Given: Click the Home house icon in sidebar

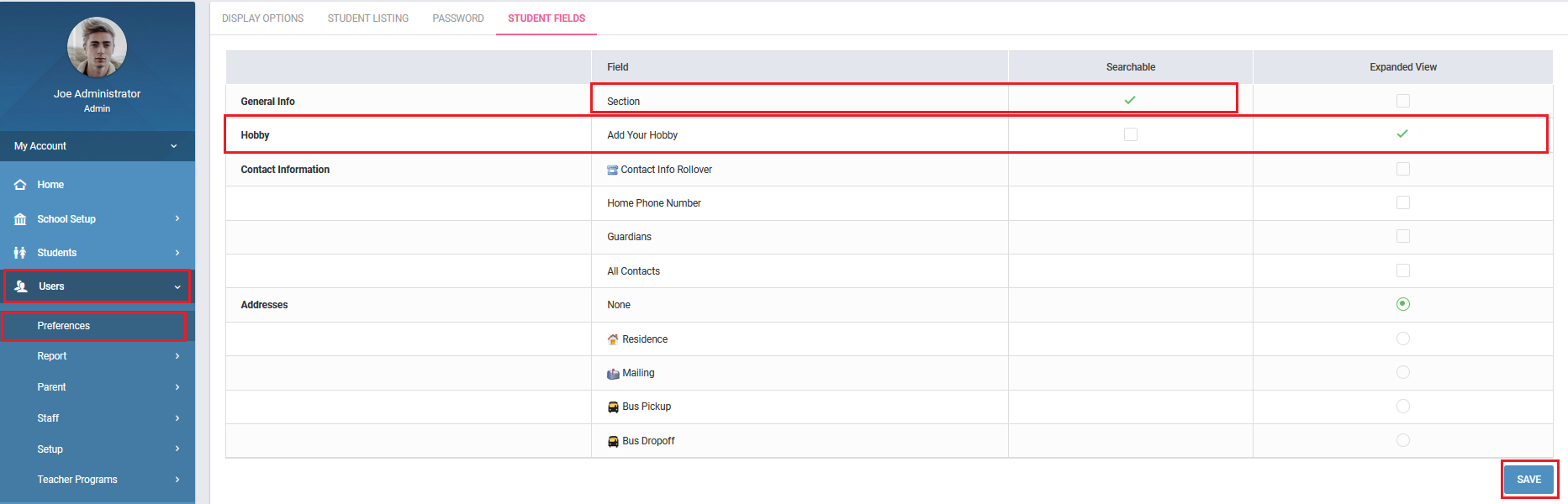Looking at the screenshot, I should (20, 185).
